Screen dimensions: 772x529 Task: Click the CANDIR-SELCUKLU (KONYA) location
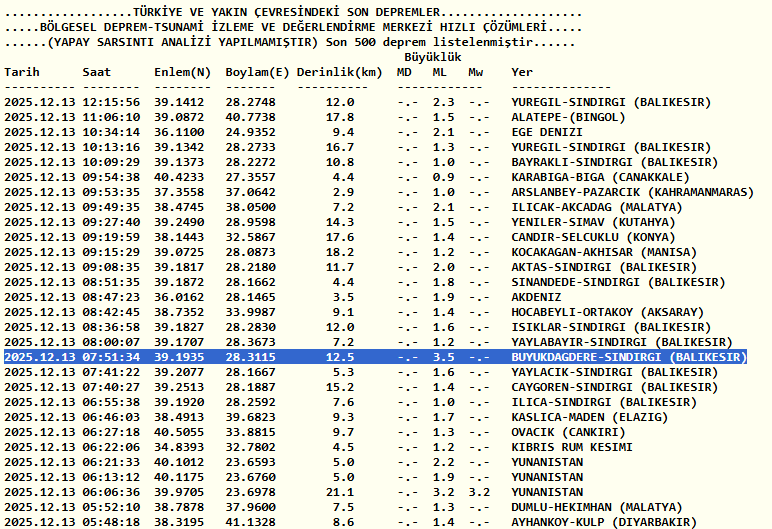(x=593, y=237)
